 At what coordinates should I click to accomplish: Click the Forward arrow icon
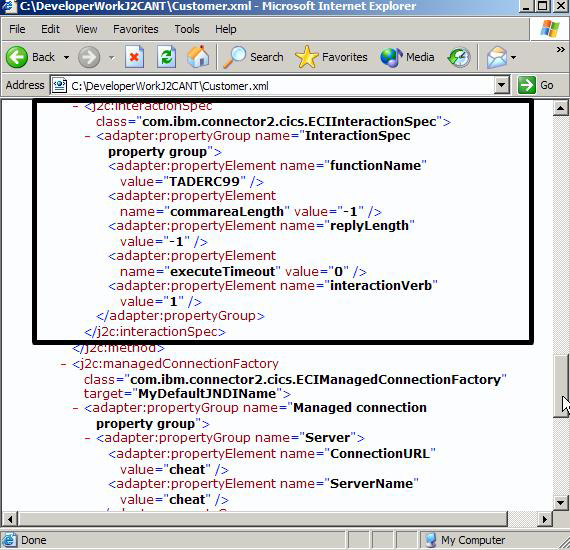pyautogui.click(x=89, y=57)
